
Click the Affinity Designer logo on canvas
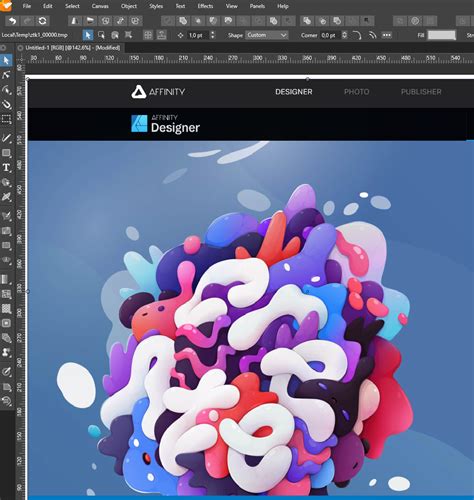point(165,124)
